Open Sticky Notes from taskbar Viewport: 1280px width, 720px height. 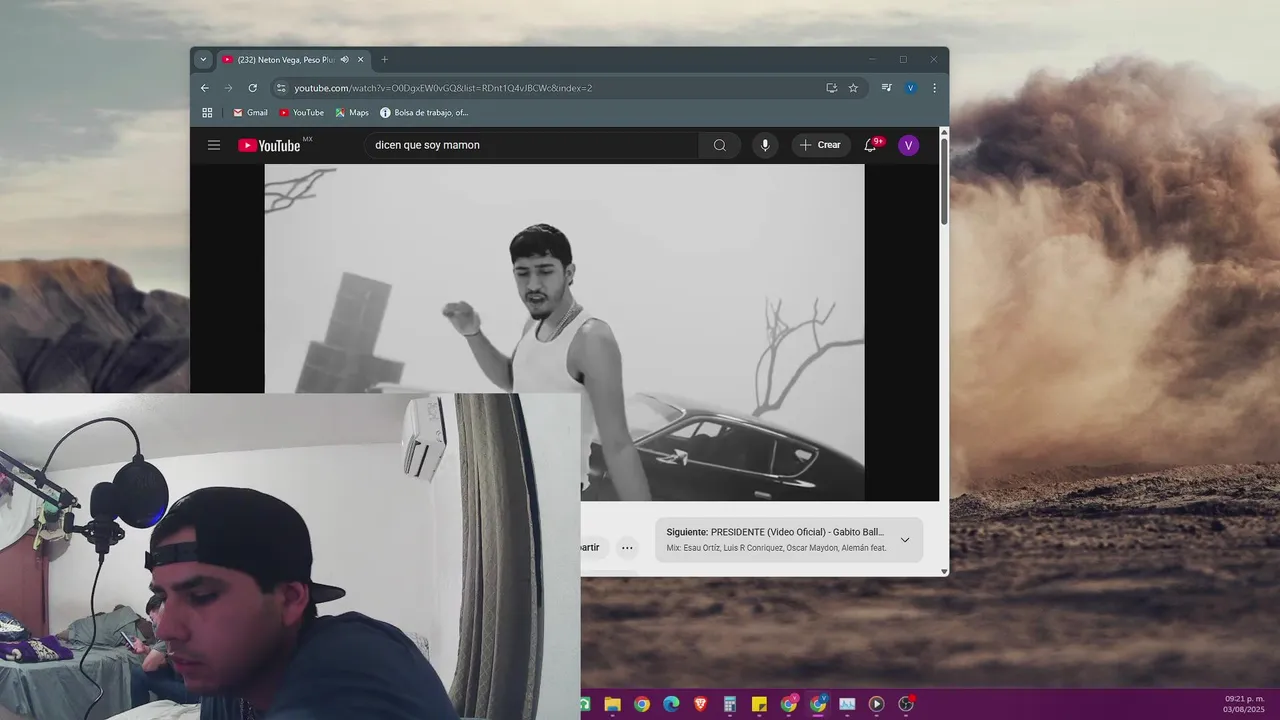[x=759, y=704]
